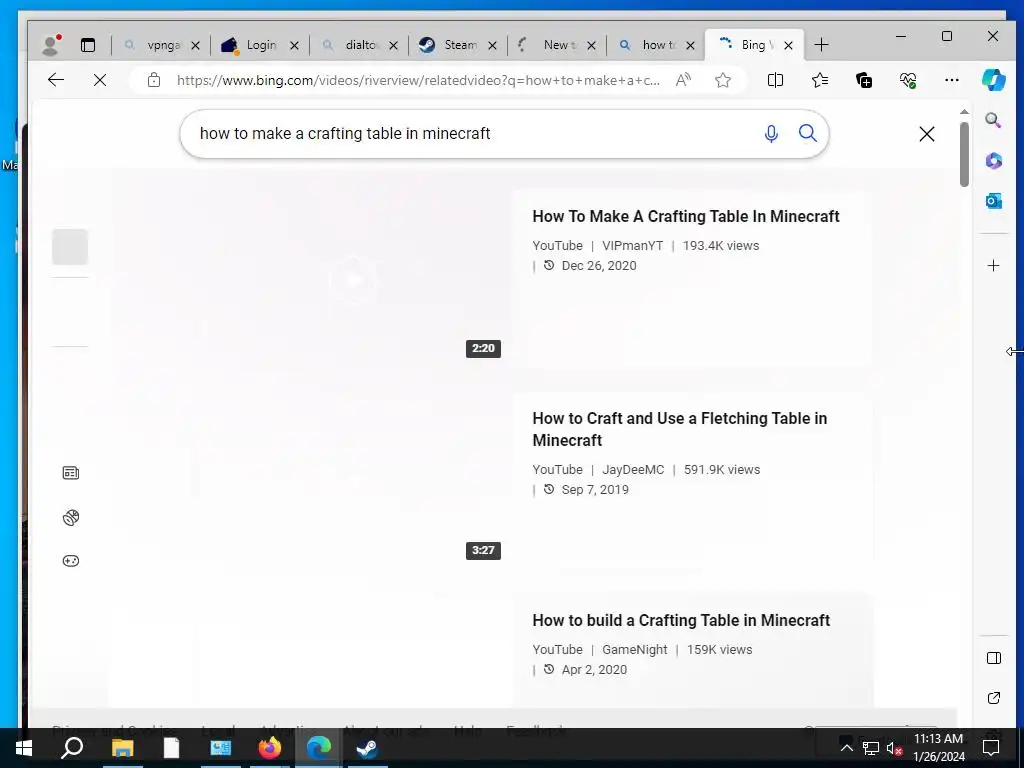Add this page to favorites star
The width and height of the screenshot is (1024, 768).
722,80
